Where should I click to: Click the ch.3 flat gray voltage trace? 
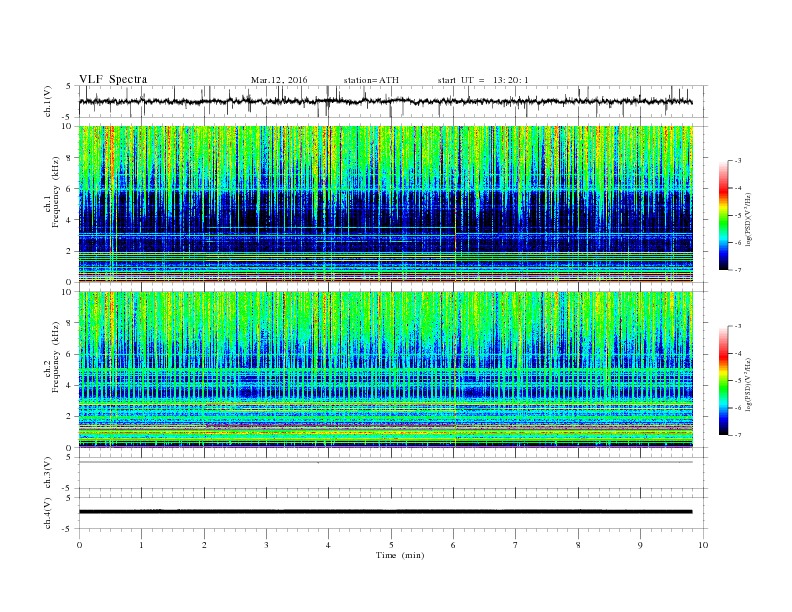coord(385,462)
